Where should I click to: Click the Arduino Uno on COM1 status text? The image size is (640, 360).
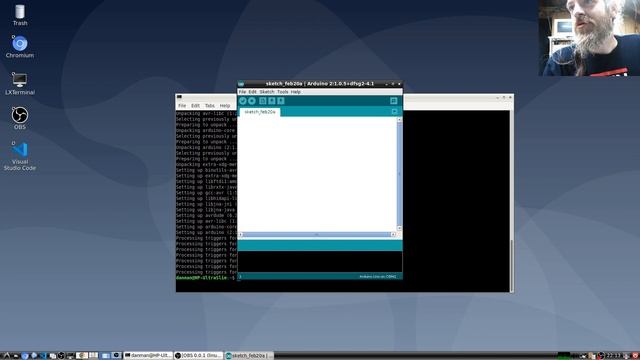378,277
